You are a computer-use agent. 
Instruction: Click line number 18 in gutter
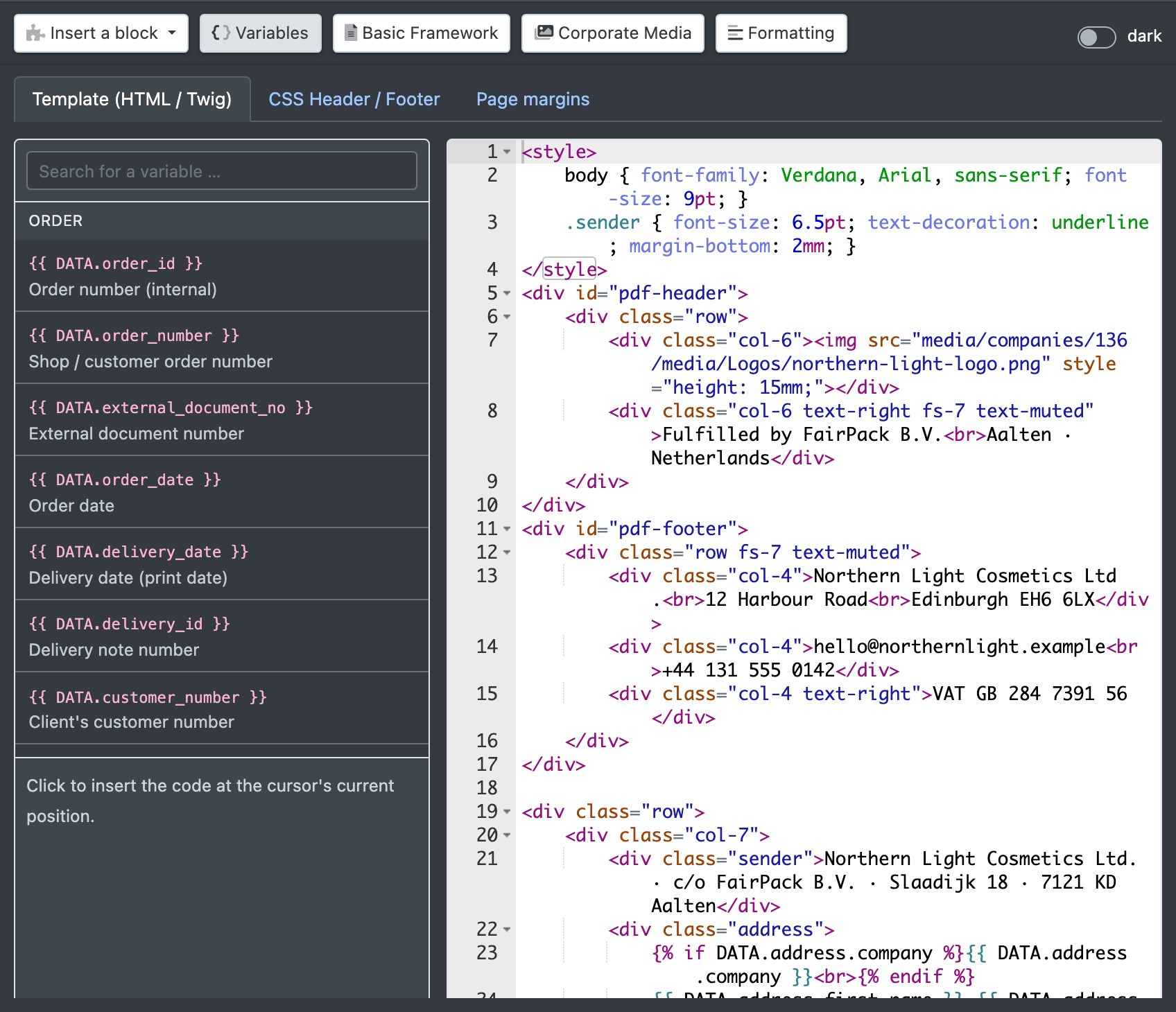487,788
